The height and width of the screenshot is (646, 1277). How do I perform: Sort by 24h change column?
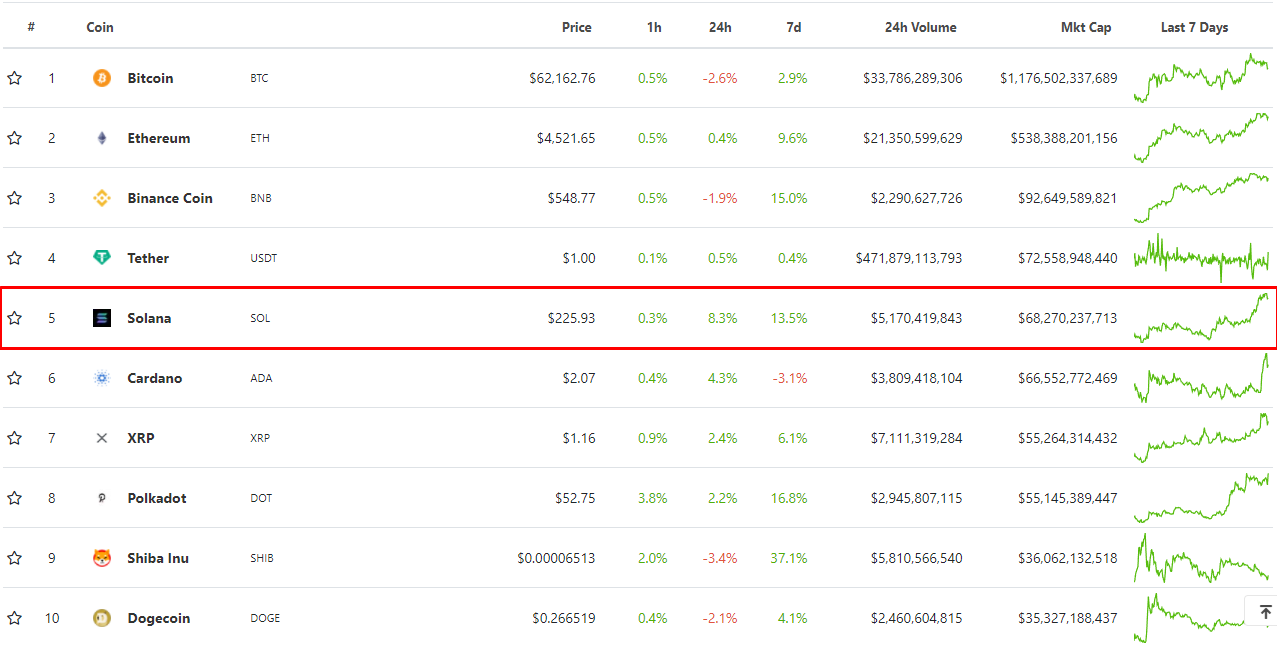click(720, 27)
